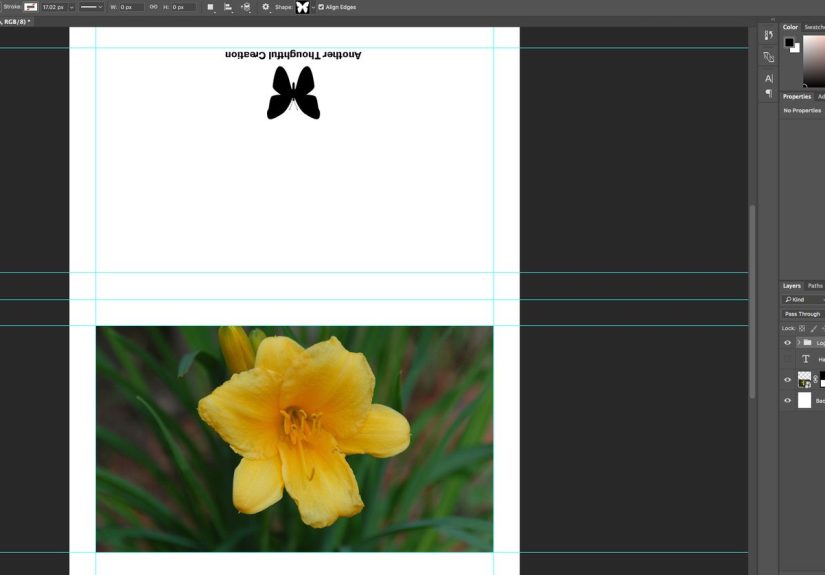Open the gear shape options icon

click(x=266, y=7)
